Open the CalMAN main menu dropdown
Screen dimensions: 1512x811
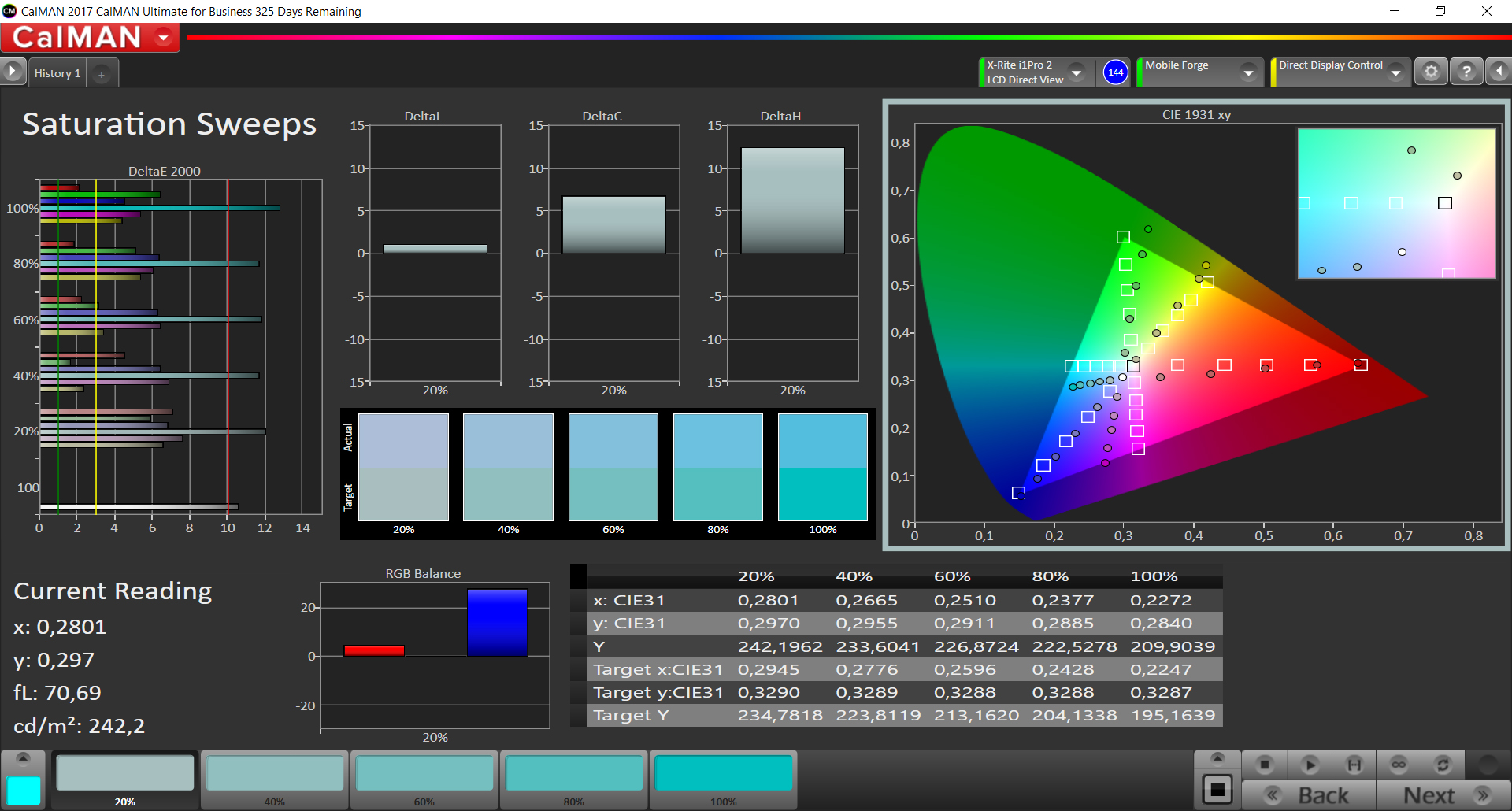(164, 37)
